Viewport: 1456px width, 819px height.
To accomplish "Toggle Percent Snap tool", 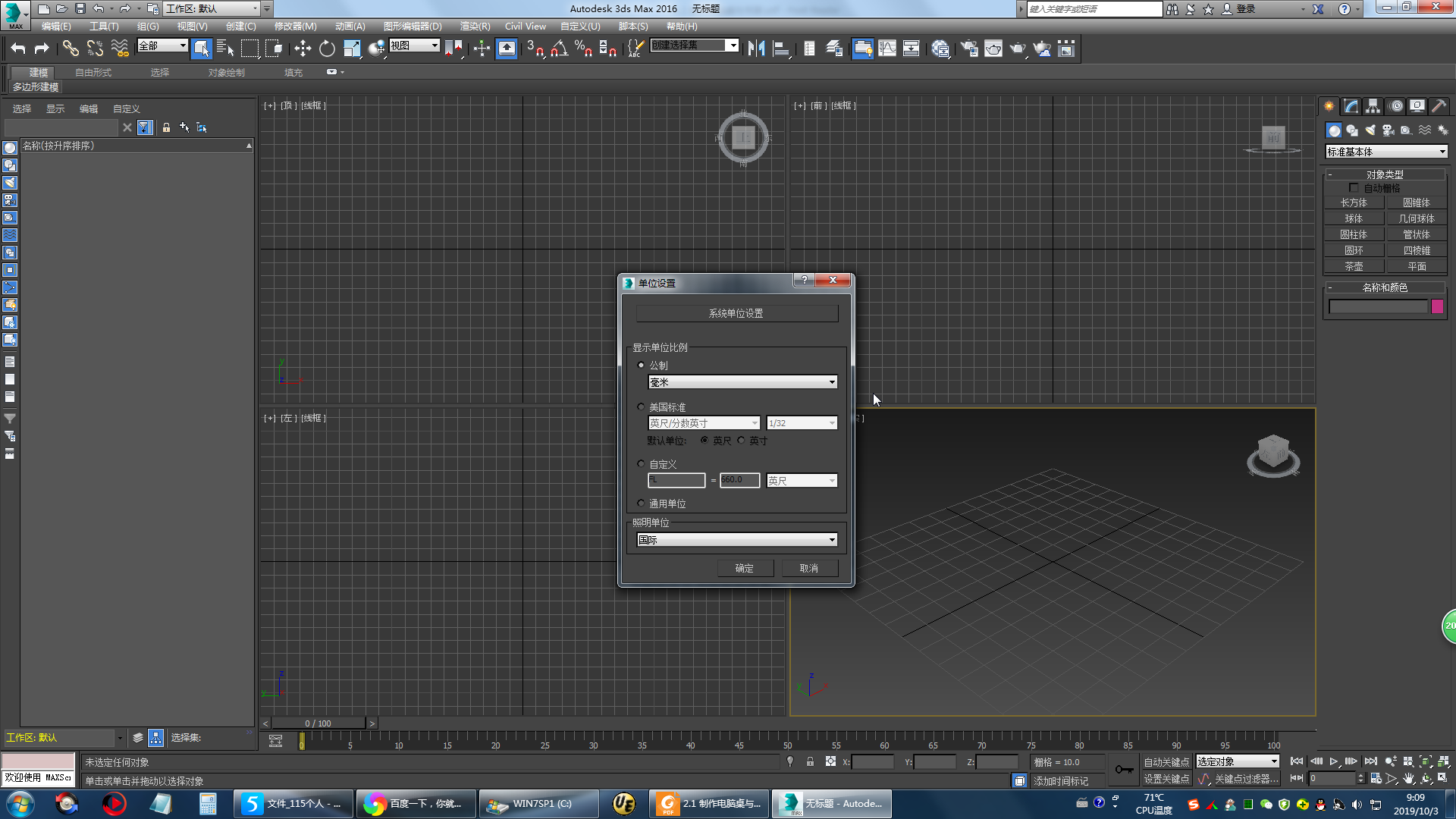I will point(583,49).
